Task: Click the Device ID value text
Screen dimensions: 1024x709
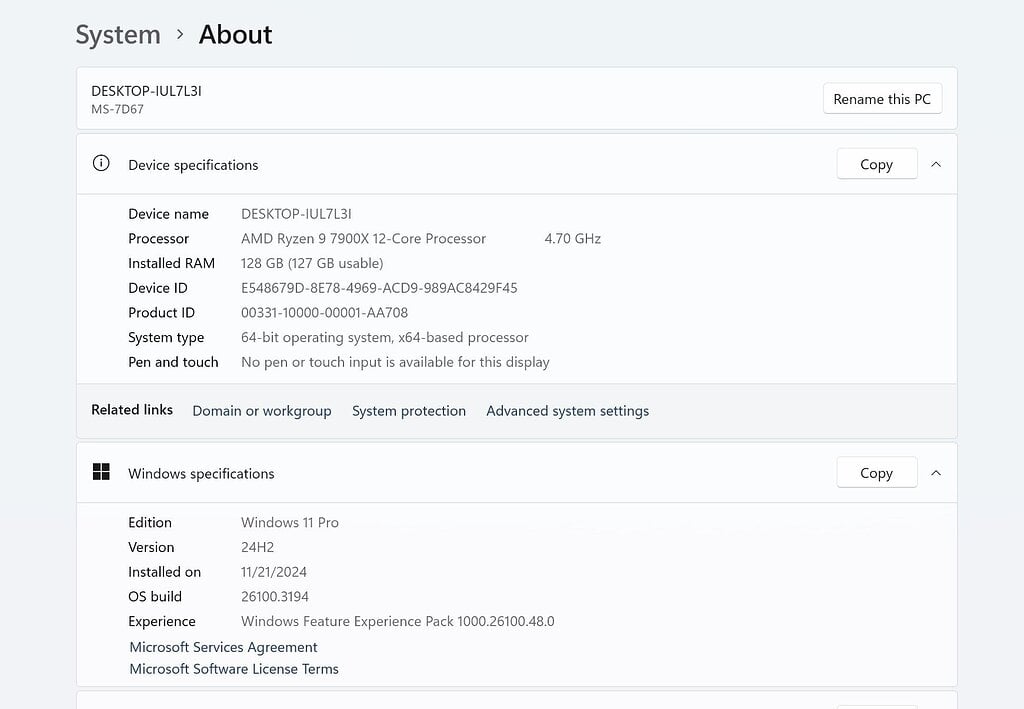Action: tap(379, 288)
